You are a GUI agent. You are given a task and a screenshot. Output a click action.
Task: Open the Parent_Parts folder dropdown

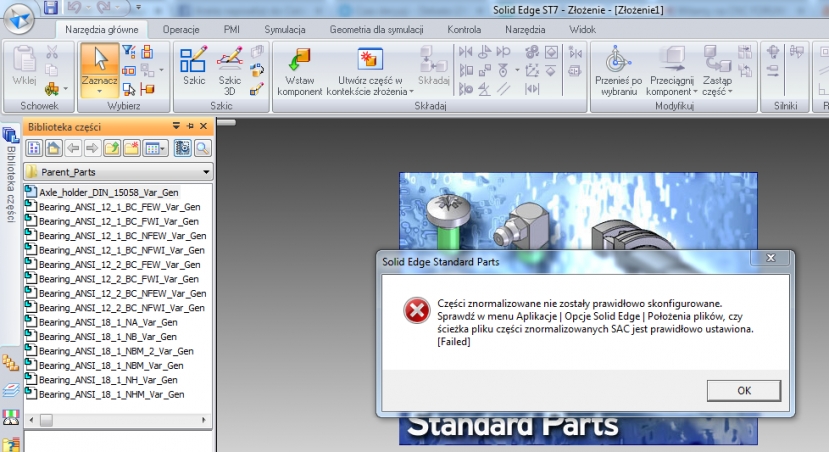(x=206, y=172)
